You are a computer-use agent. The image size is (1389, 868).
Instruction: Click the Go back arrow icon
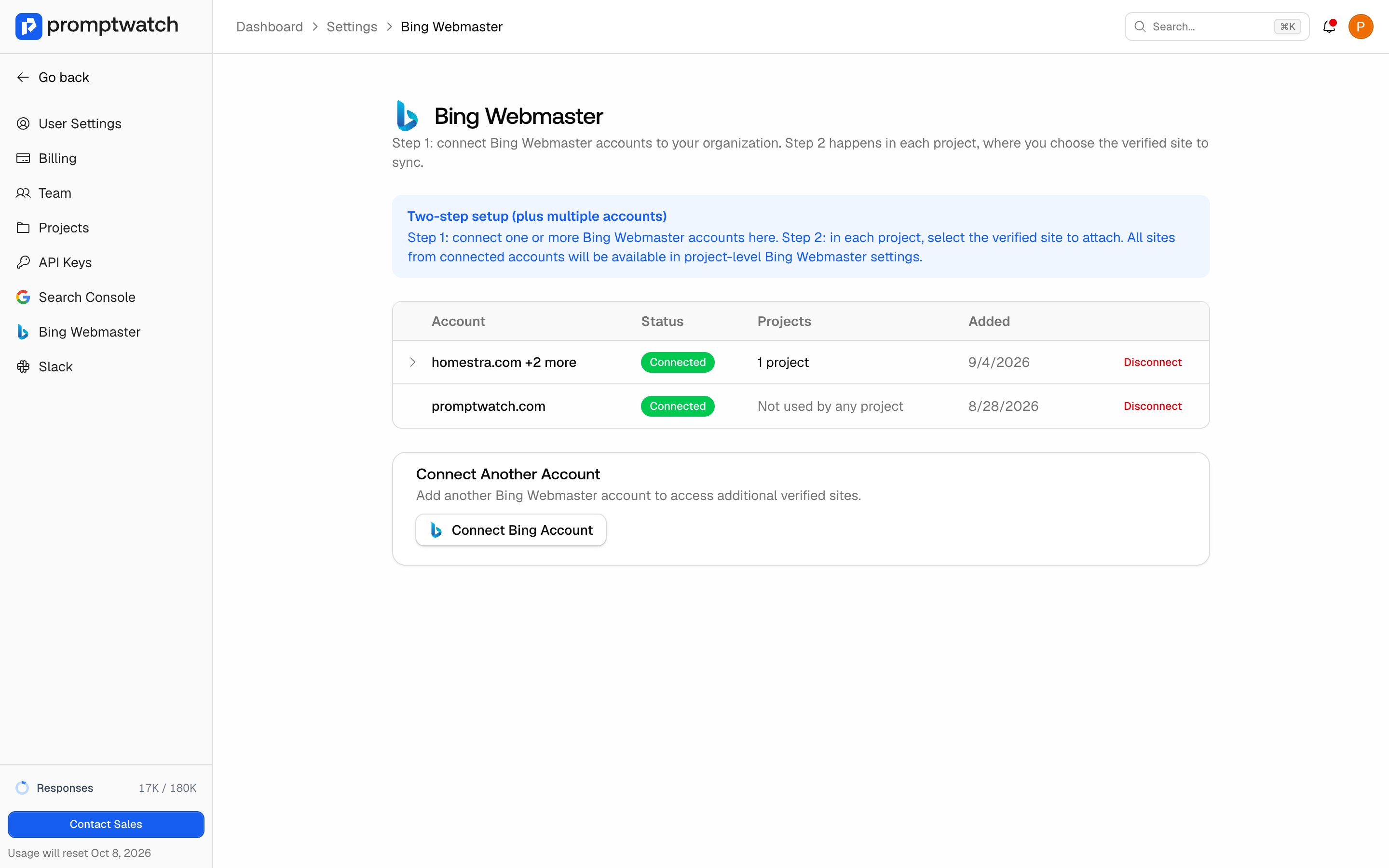click(23, 78)
